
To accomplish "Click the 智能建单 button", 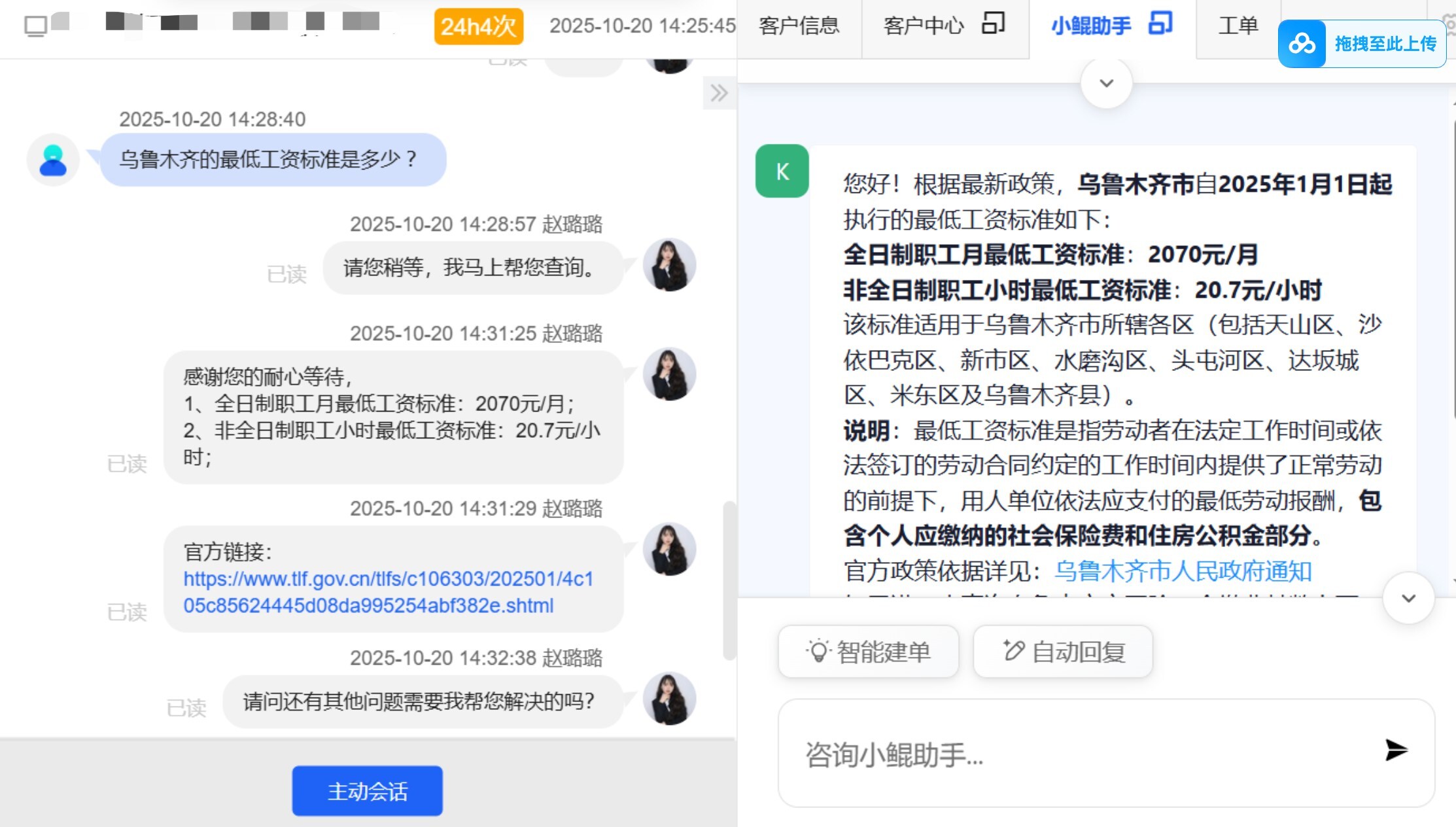I will [x=868, y=652].
